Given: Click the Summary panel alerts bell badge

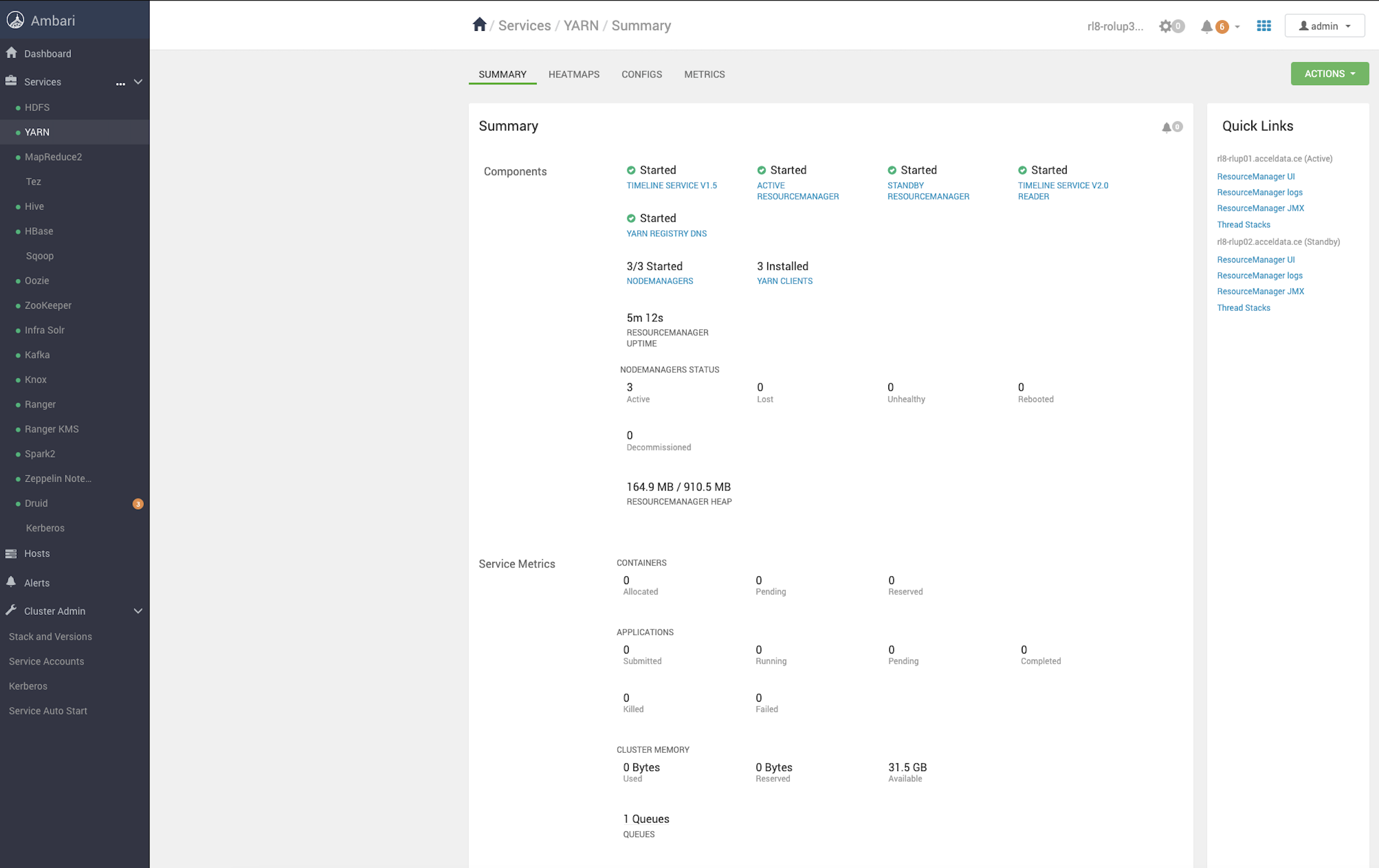Looking at the screenshot, I should [1172, 127].
